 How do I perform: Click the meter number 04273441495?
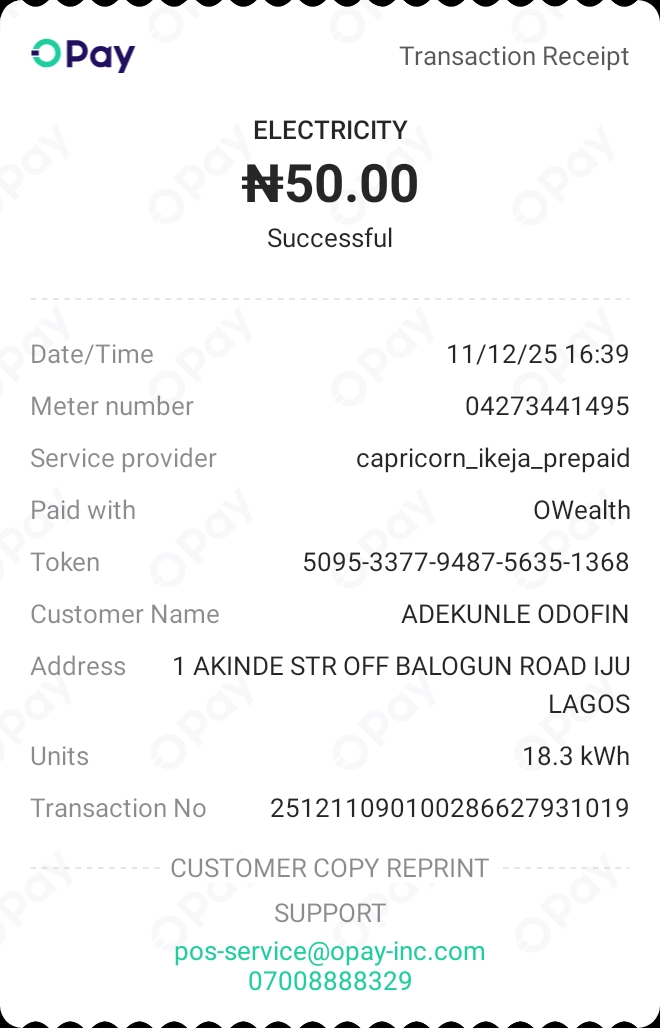[x=547, y=406]
